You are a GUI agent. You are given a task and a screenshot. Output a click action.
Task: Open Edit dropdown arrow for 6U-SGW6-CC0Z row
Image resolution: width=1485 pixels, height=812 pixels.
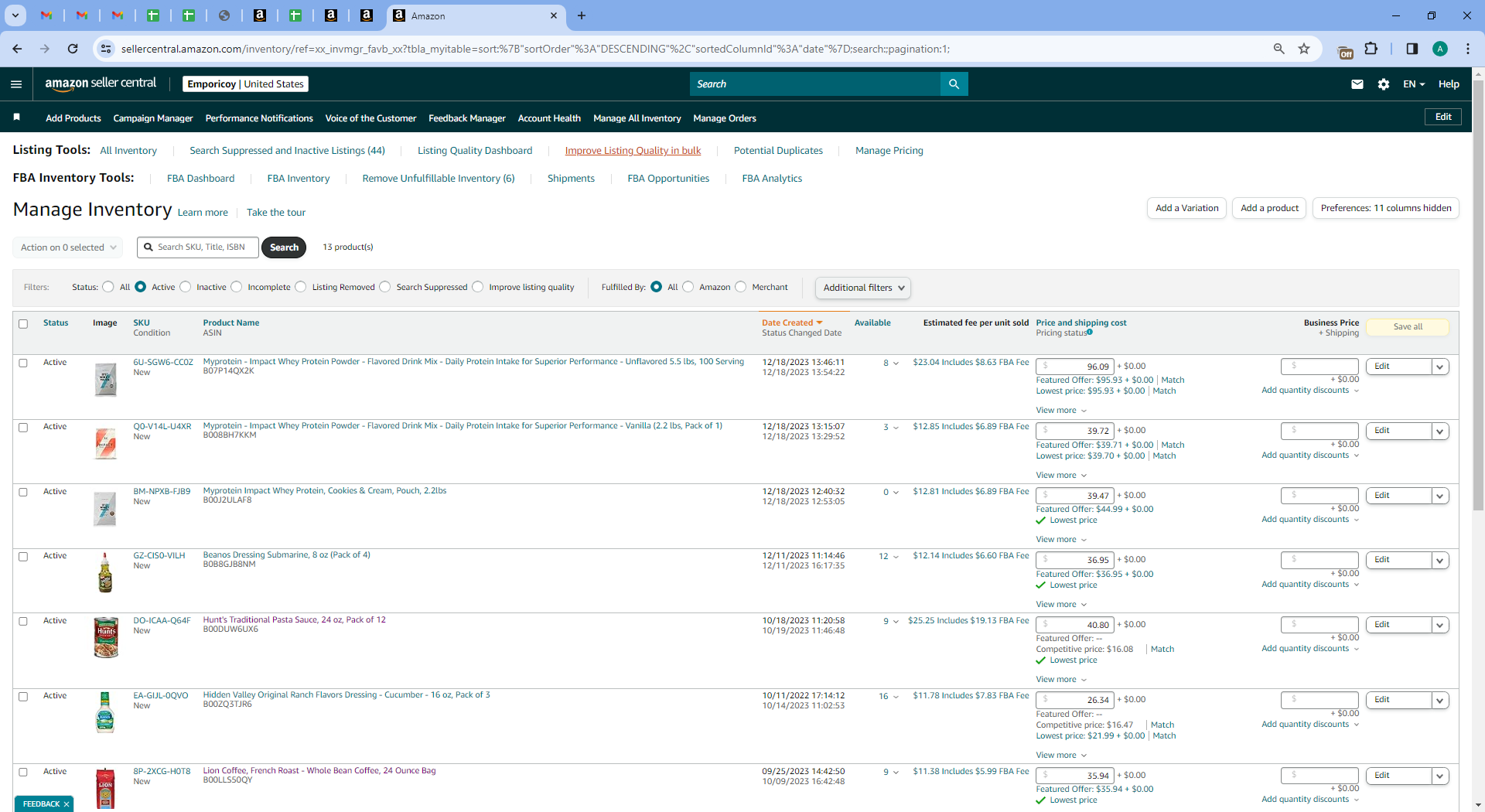tap(1440, 367)
